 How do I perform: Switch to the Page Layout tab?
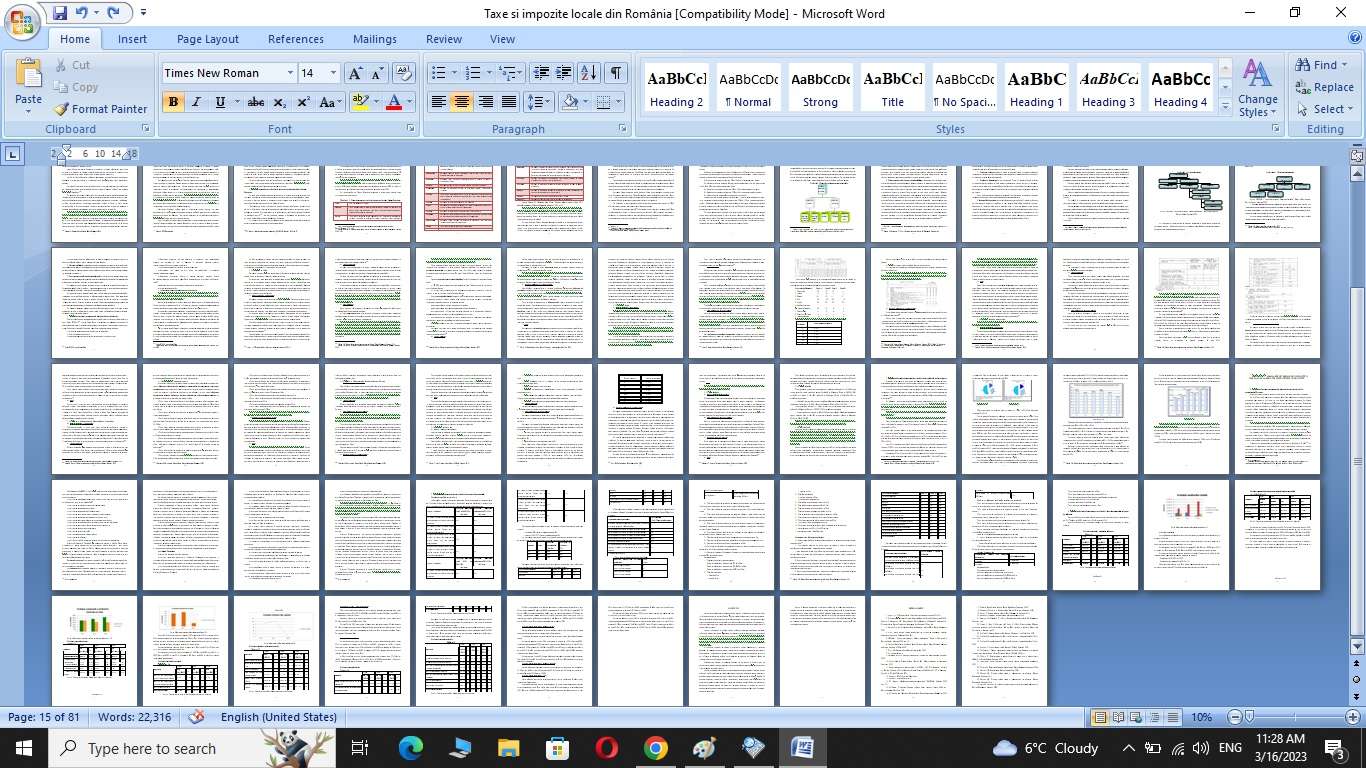(x=208, y=39)
